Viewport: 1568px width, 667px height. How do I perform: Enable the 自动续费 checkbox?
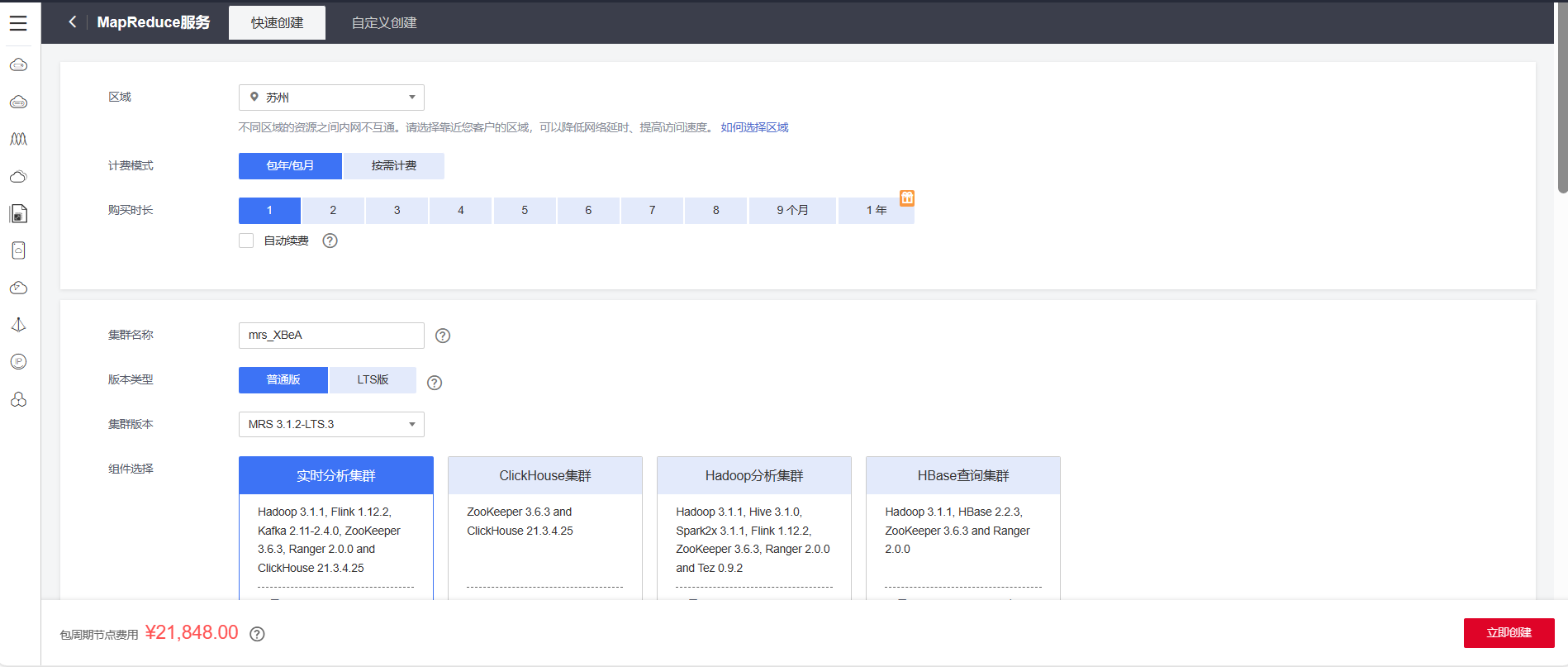pos(246,241)
